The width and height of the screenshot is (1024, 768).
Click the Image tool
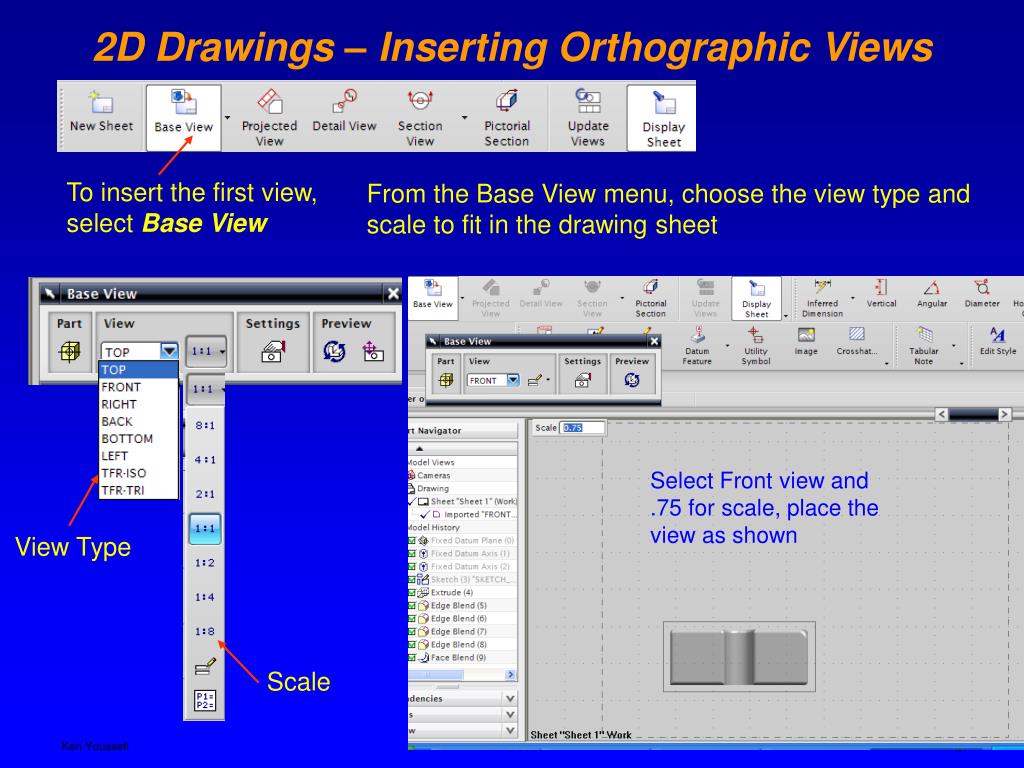point(806,342)
